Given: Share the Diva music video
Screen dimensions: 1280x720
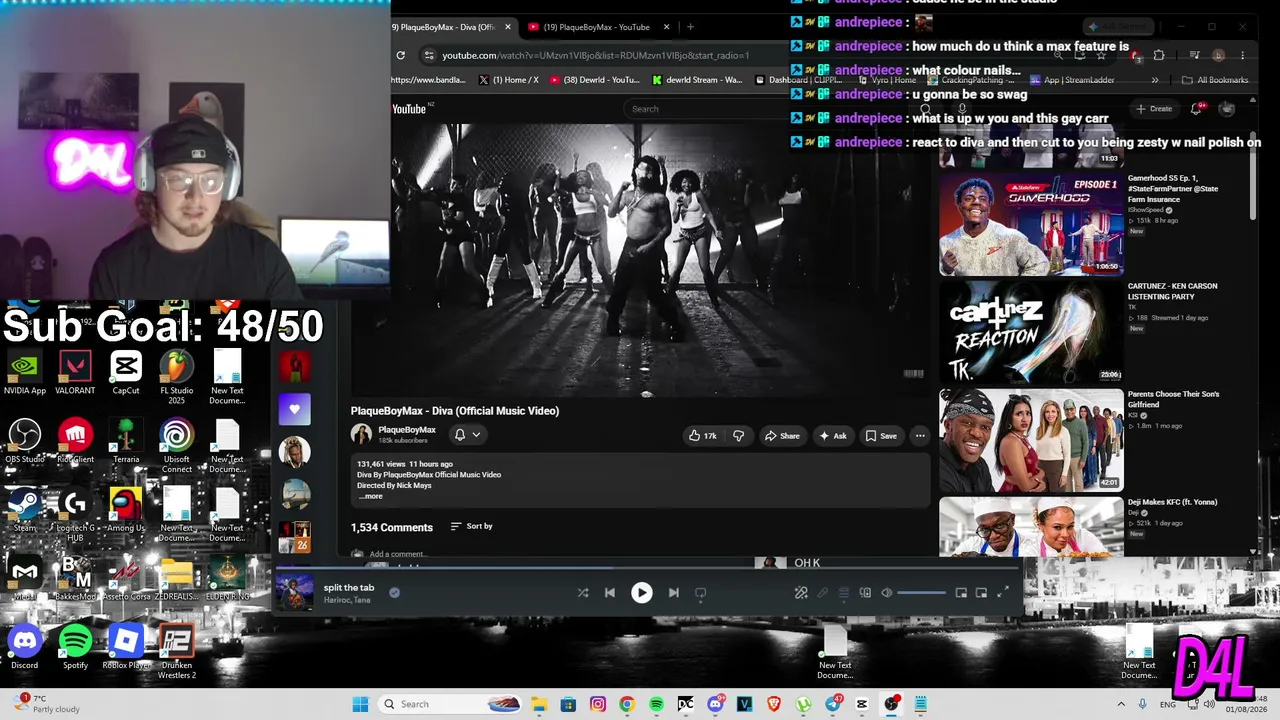Looking at the screenshot, I should pos(782,436).
